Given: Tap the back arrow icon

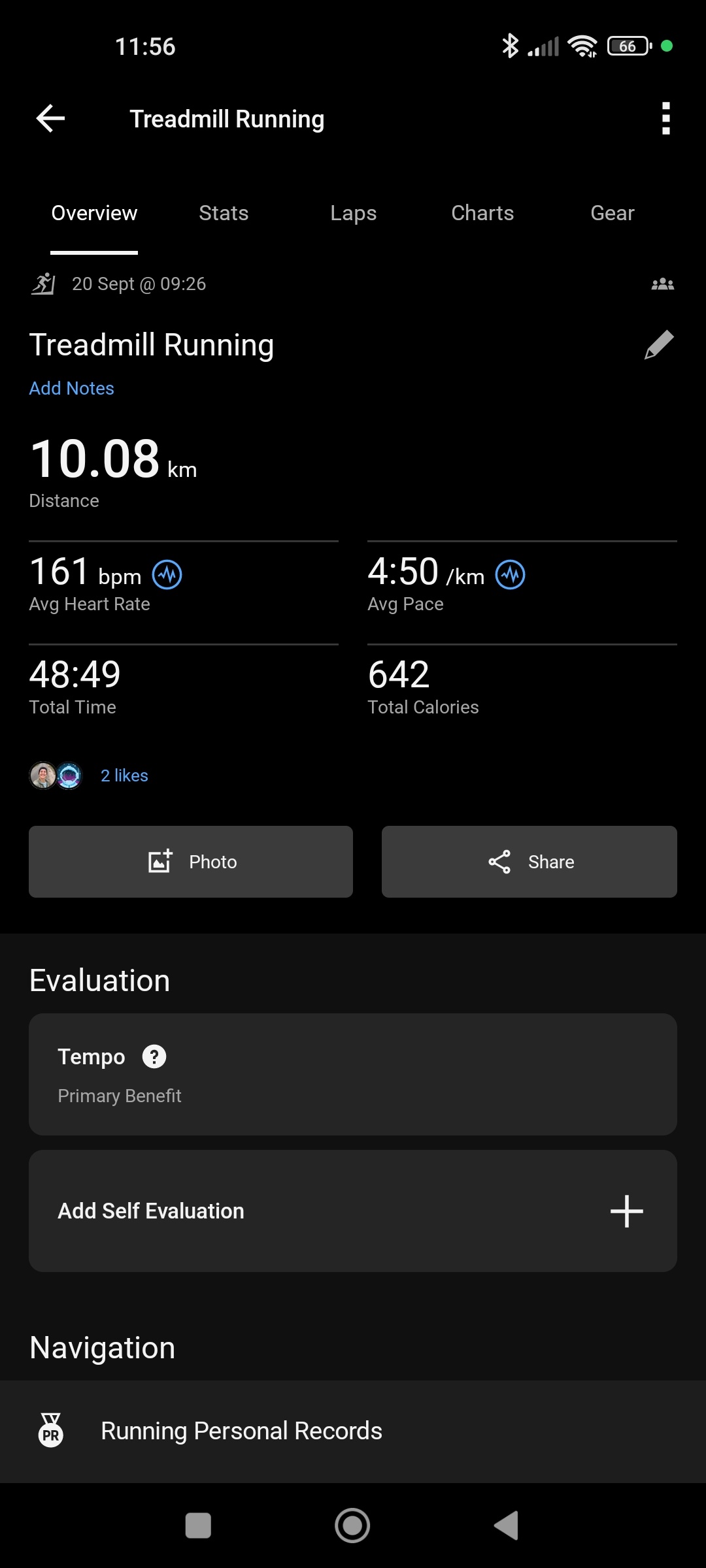Looking at the screenshot, I should [x=50, y=118].
